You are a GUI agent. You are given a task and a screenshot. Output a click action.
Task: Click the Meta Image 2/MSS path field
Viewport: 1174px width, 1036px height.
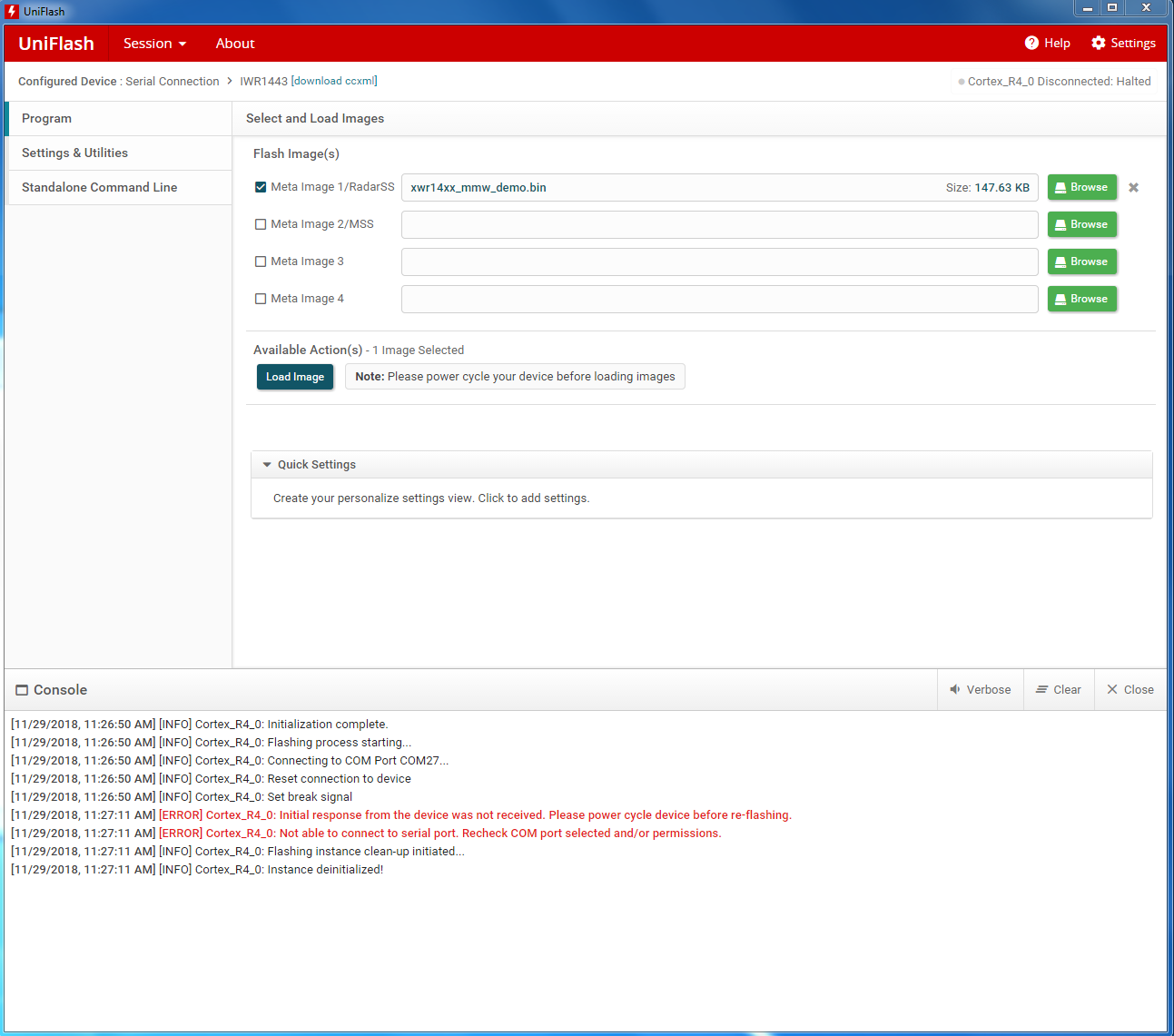(720, 225)
